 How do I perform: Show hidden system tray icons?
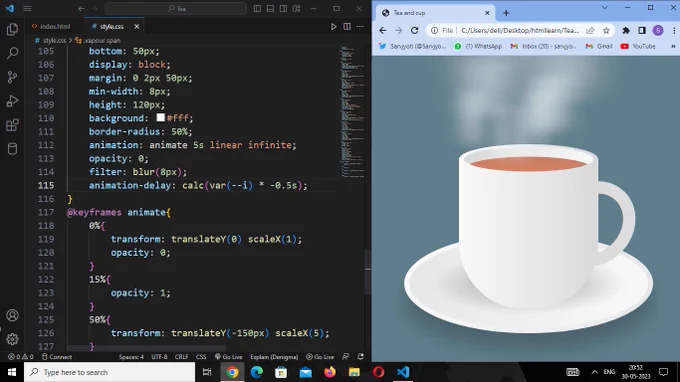[x=595, y=372]
